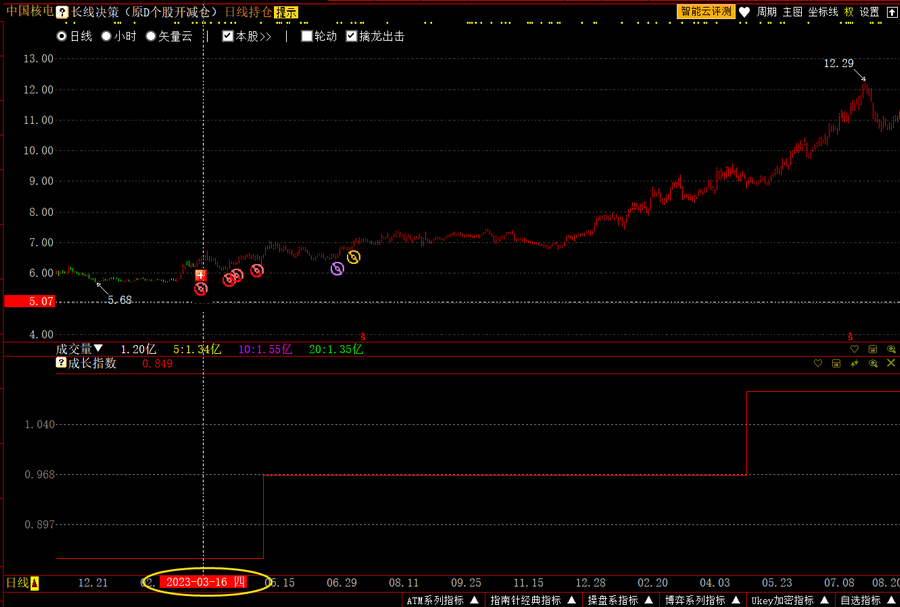This screenshot has width=900, height=607.
Task: Enable the 轮动 checkbox
Action: pyautogui.click(x=307, y=36)
